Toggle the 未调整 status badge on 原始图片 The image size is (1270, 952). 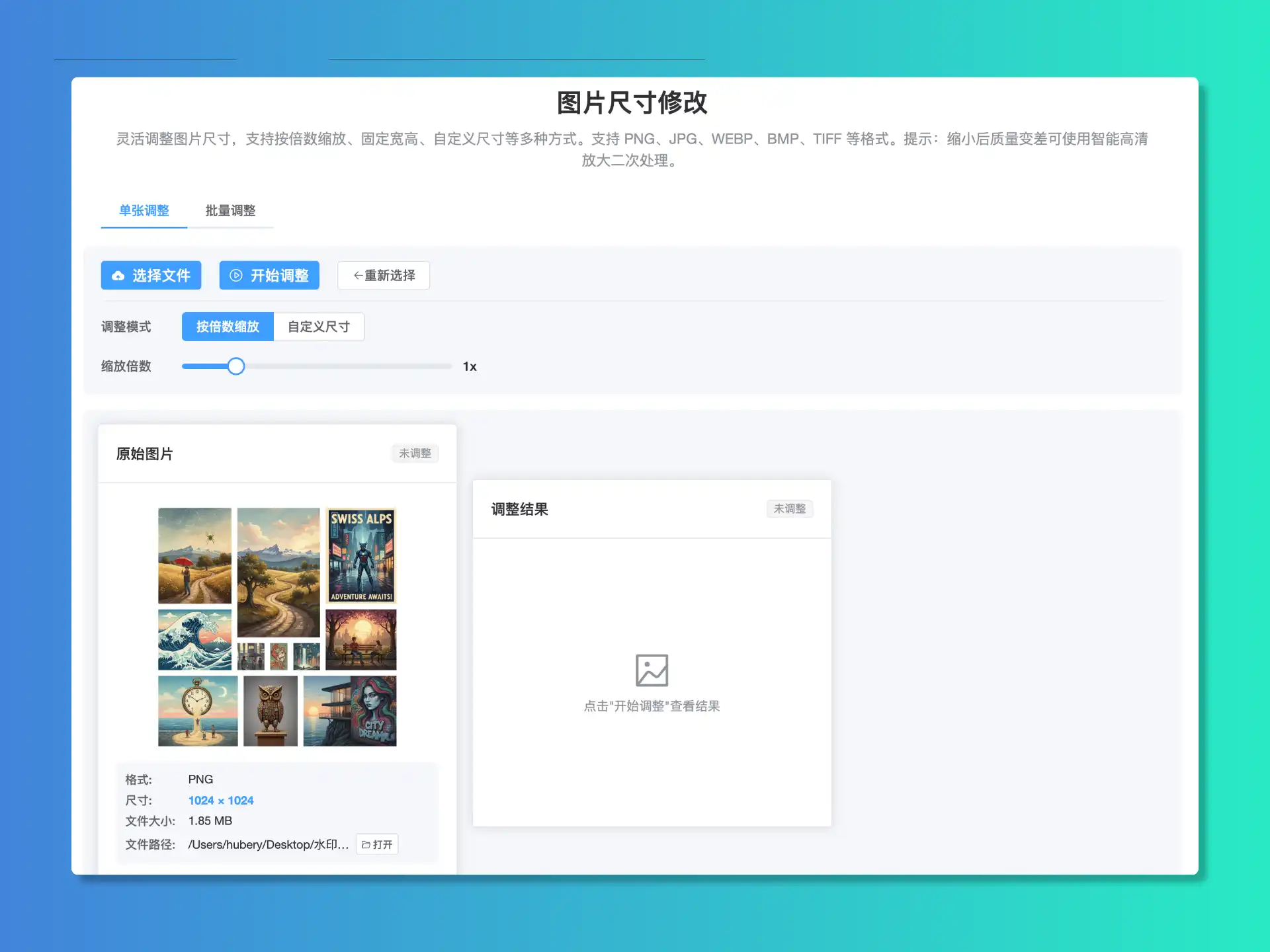415,454
